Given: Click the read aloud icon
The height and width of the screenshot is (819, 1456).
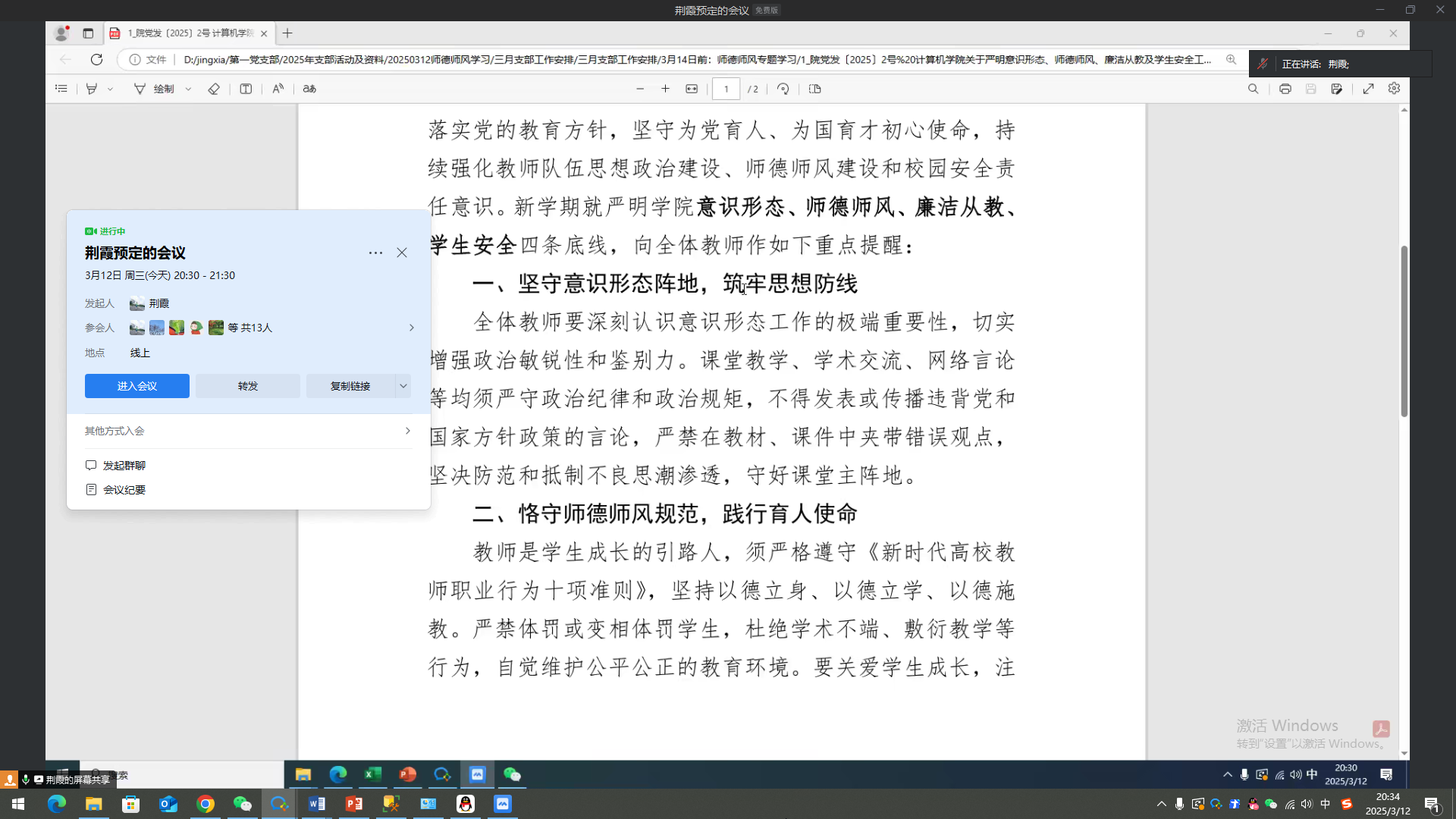Looking at the screenshot, I should (x=278, y=89).
